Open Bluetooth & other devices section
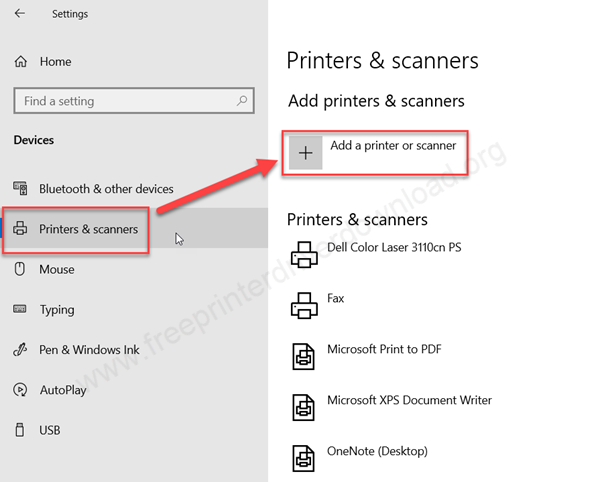Image resolution: width=600 pixels, height=482 pixels. pos(105,189)
